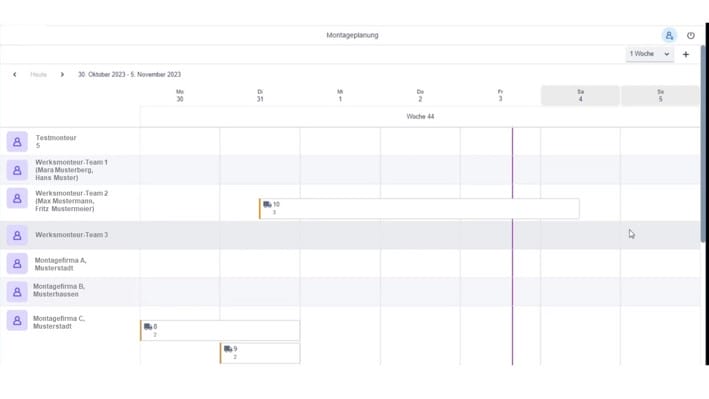Screen dimensions: 709x399
Task: Open assembly order 8 bar
Action: click(x=220, y=330)
